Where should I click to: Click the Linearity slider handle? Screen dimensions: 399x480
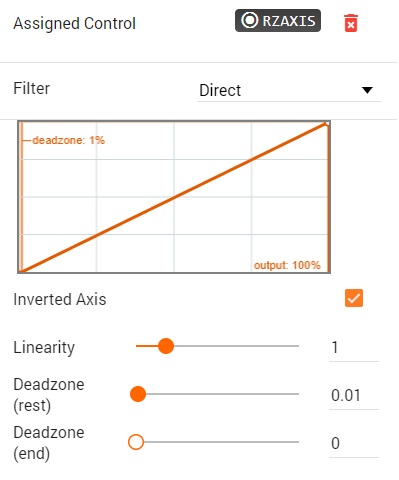tap(166, 346)
